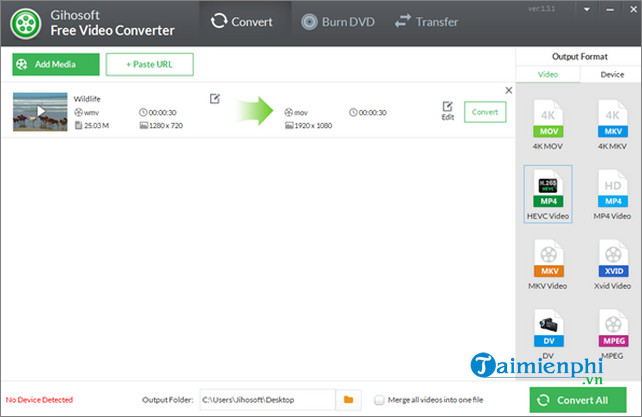Image resolution: width=642 pixels, height=417 pixels.
Task: Click Convert button for Wildlife row
Action: tap(485, 112)
